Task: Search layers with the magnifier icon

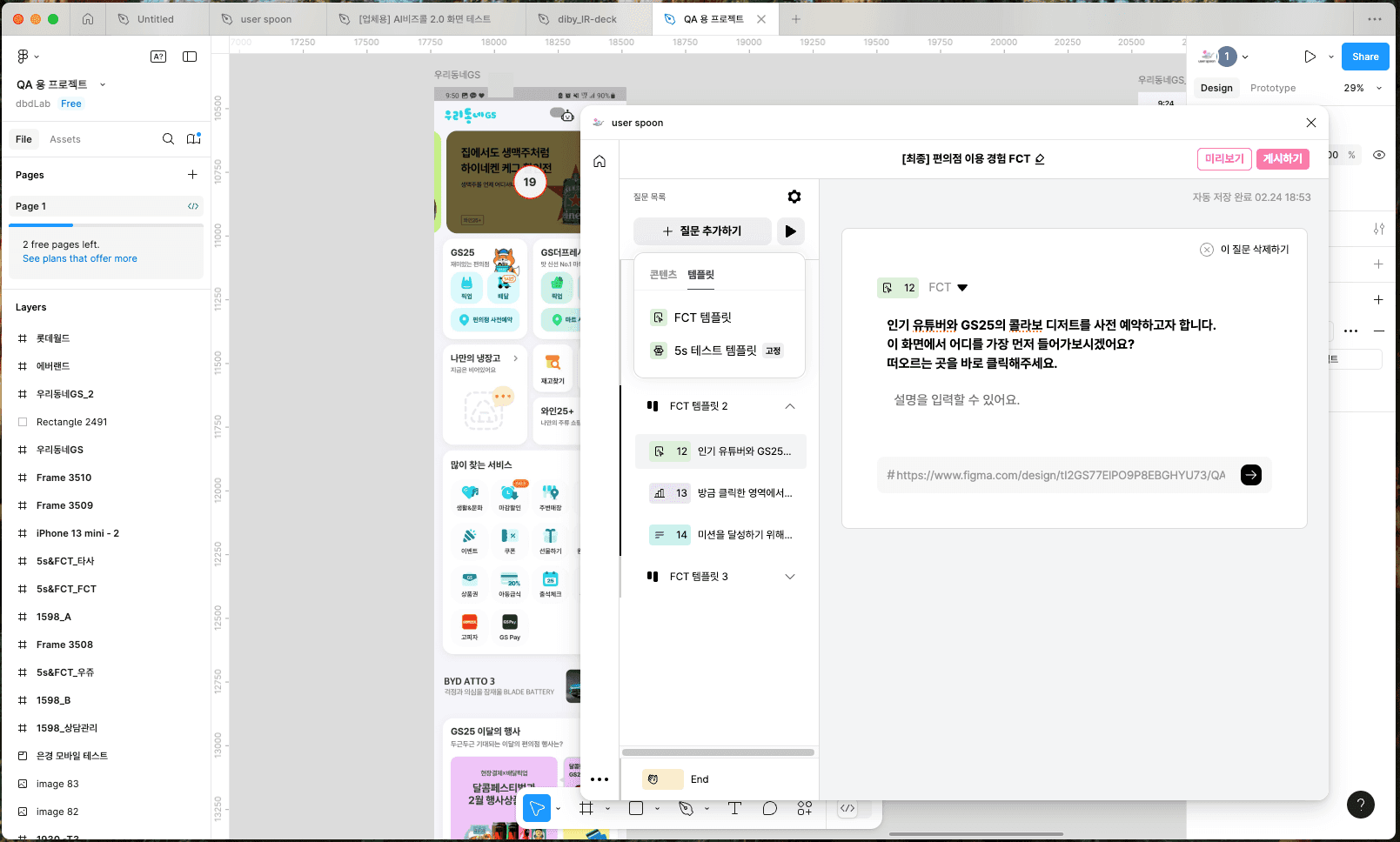Action: [168, 139]
